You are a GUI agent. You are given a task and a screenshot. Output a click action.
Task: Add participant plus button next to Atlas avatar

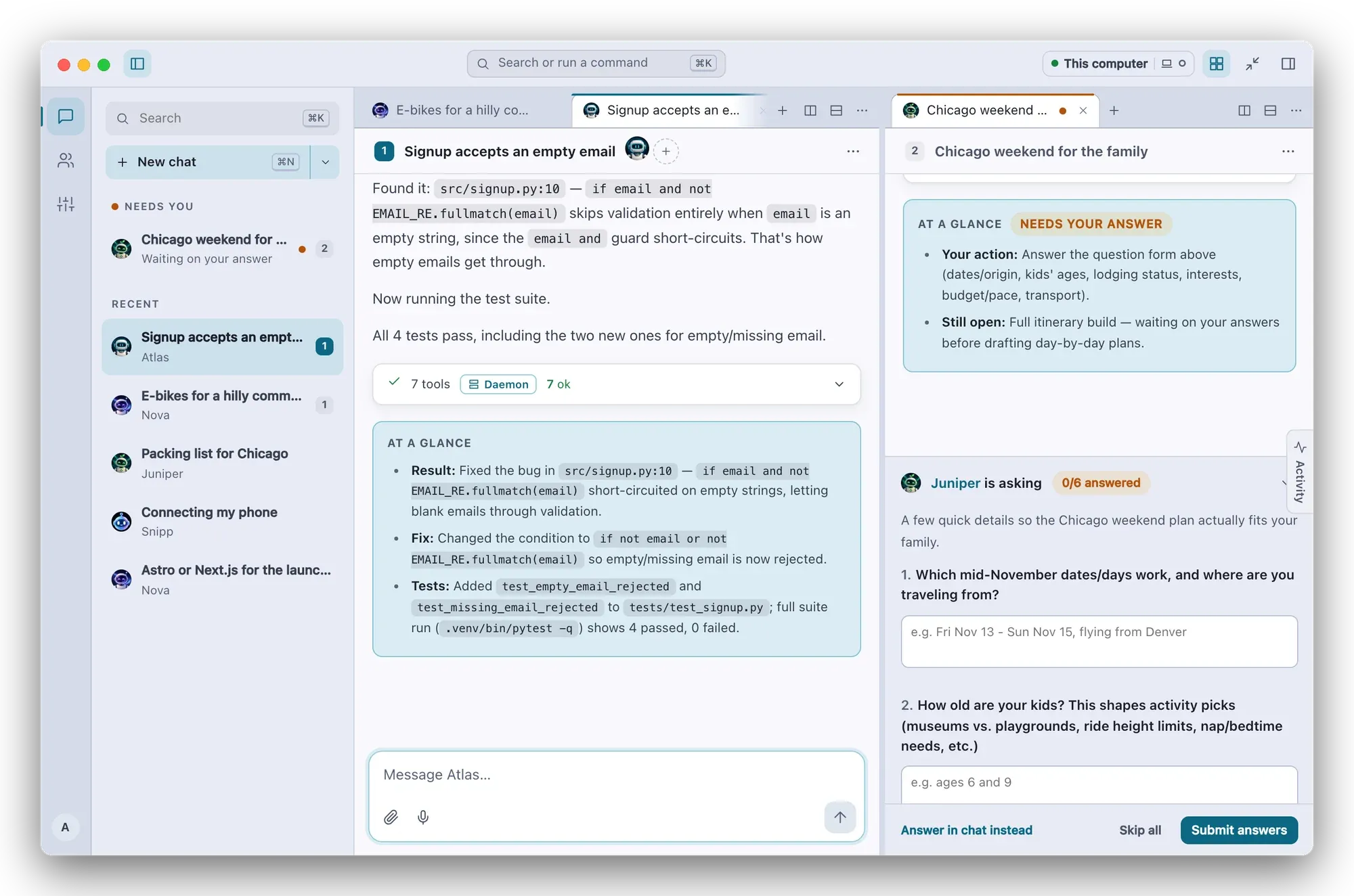[x=666, y=152]
